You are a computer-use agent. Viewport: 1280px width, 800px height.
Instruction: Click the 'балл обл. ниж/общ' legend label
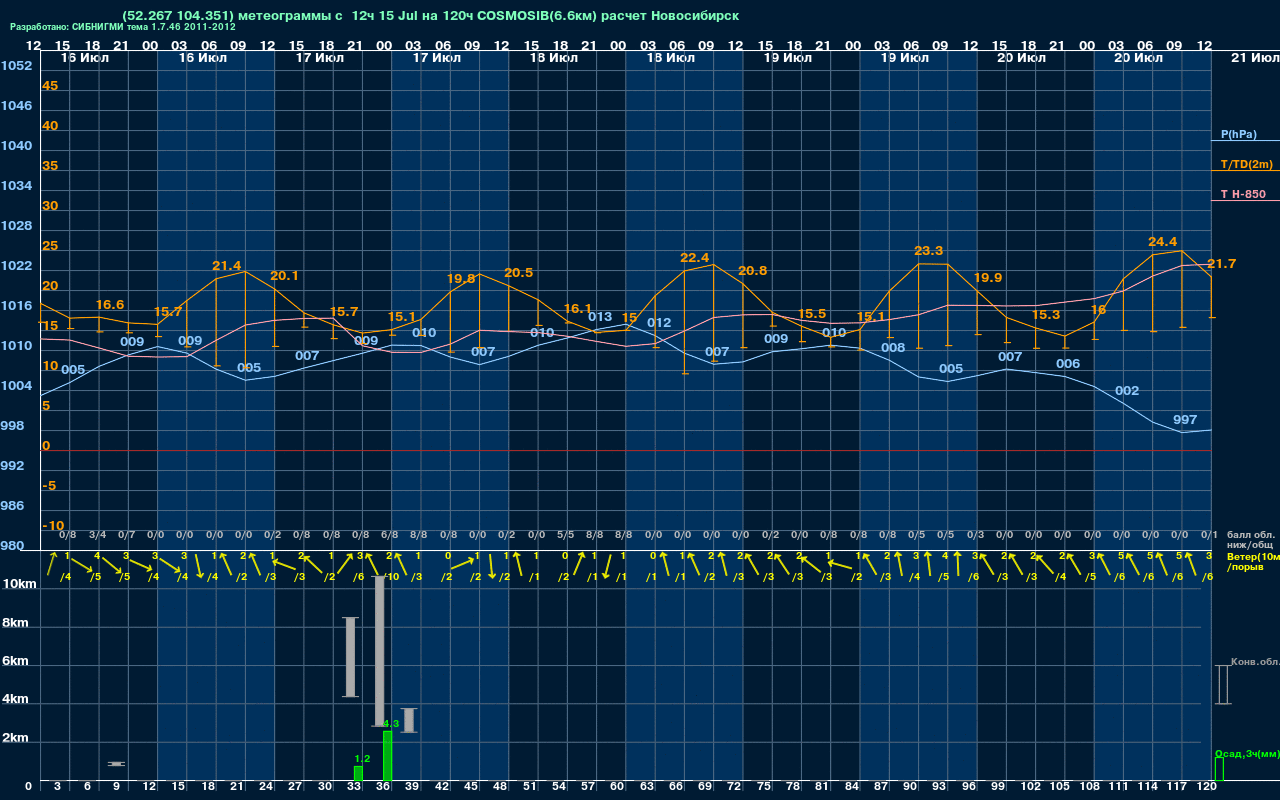(x=1251, y=540)
